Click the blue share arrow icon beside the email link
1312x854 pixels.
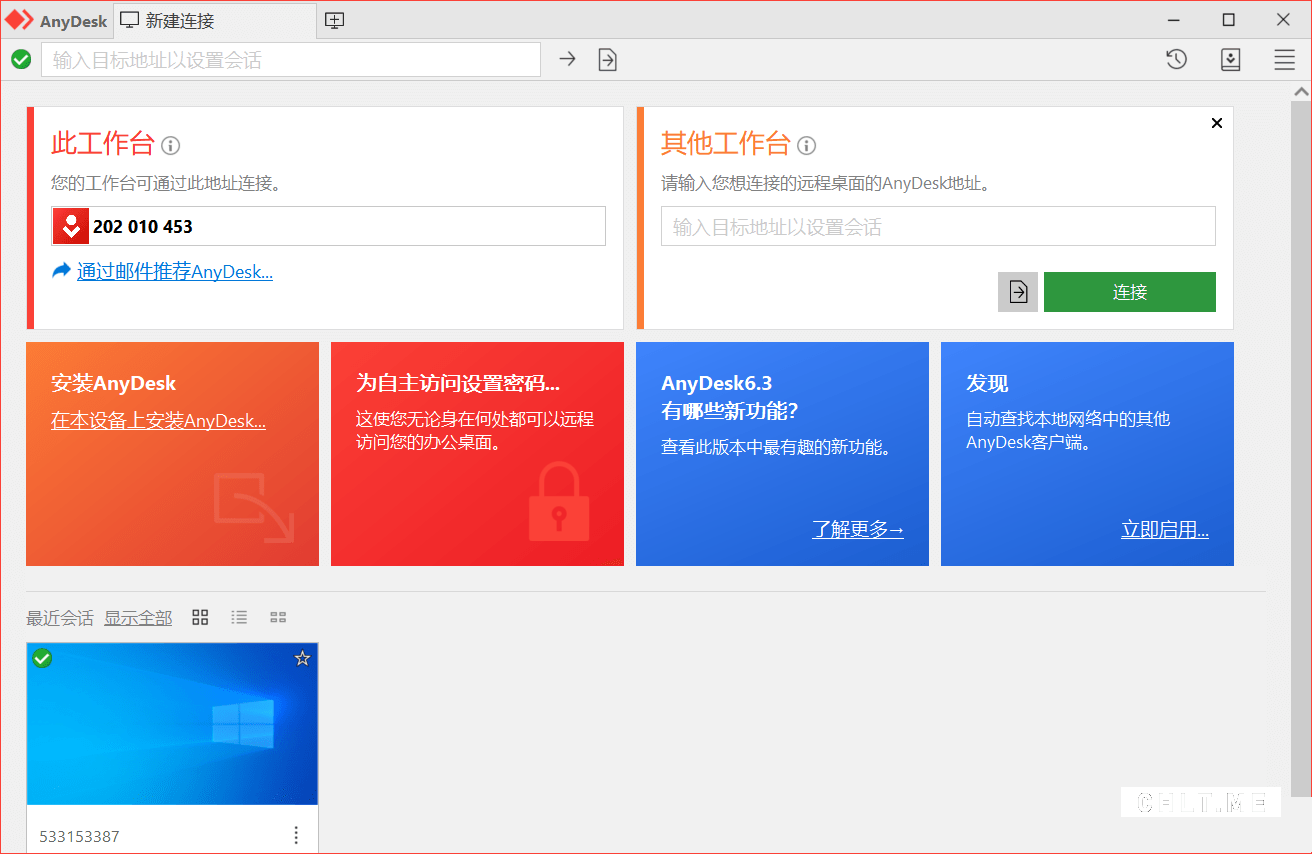(x=62, y=270)
